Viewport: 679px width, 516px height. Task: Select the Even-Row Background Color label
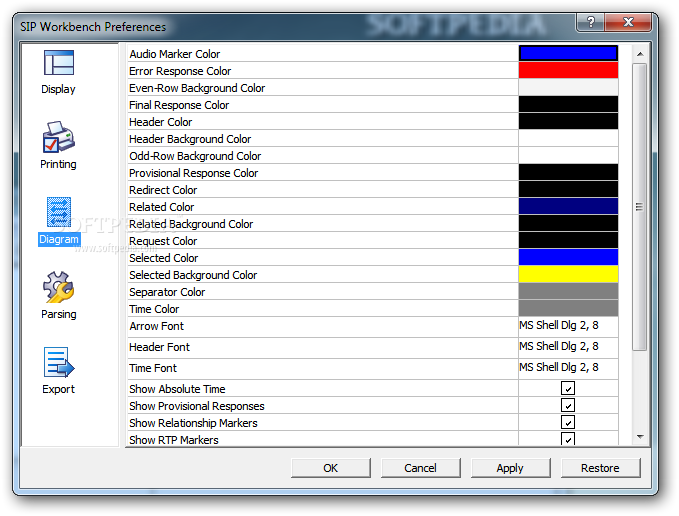(x=197, y=88)
